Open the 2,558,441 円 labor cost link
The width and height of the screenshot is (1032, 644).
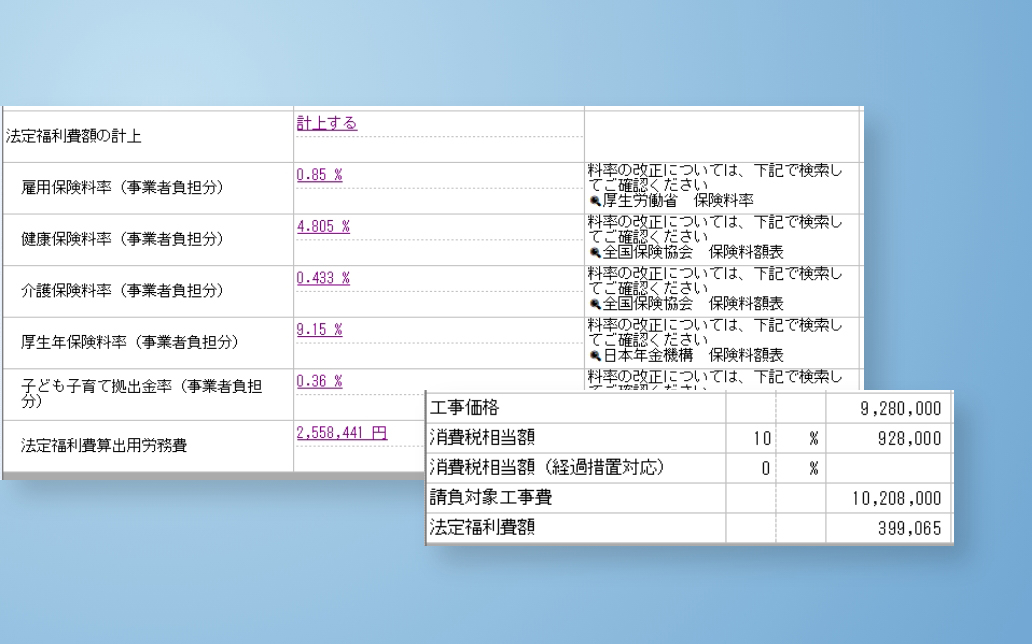coord(341,433)
